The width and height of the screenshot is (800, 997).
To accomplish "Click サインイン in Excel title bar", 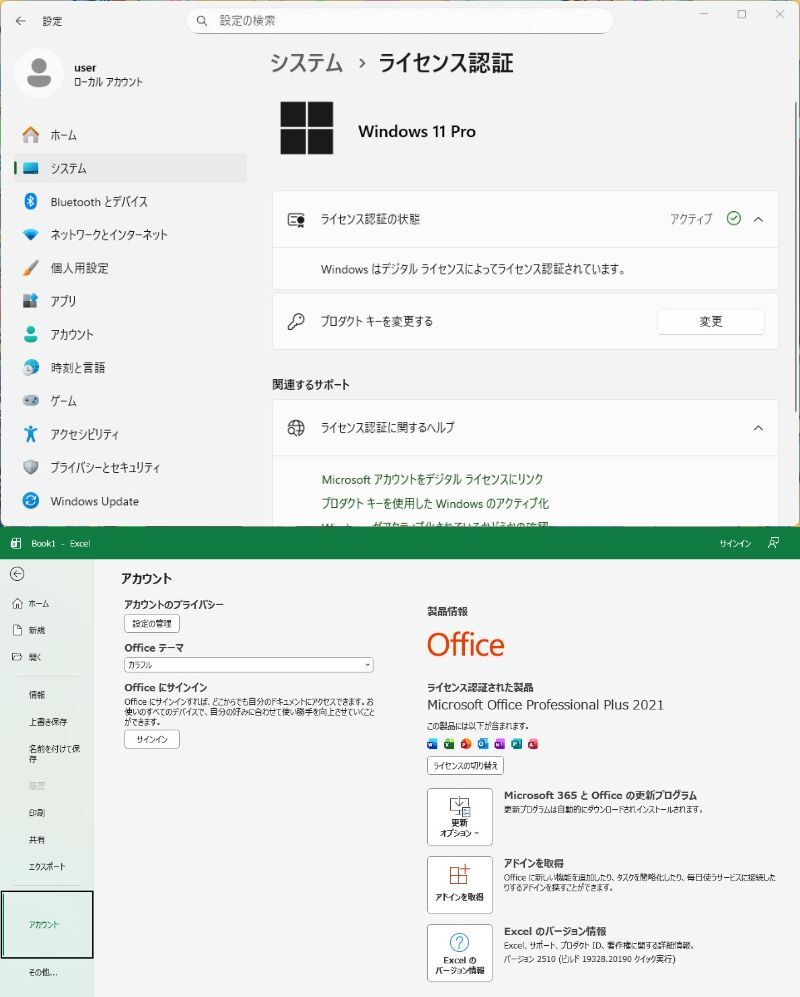I will [735, 543].
